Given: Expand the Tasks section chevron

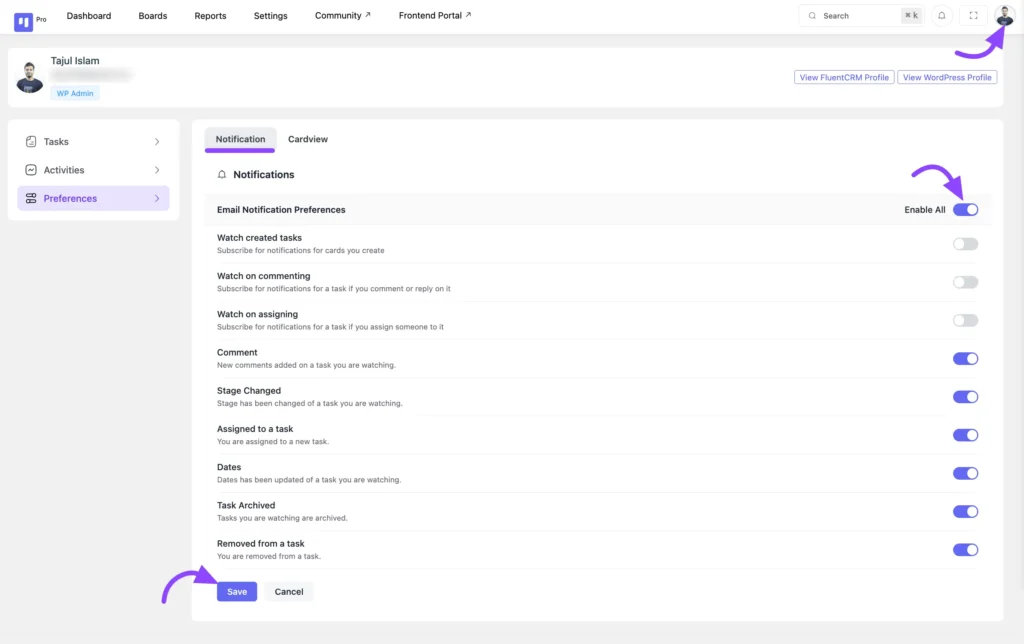Looking at the screenshot, I should click(157, 141).
